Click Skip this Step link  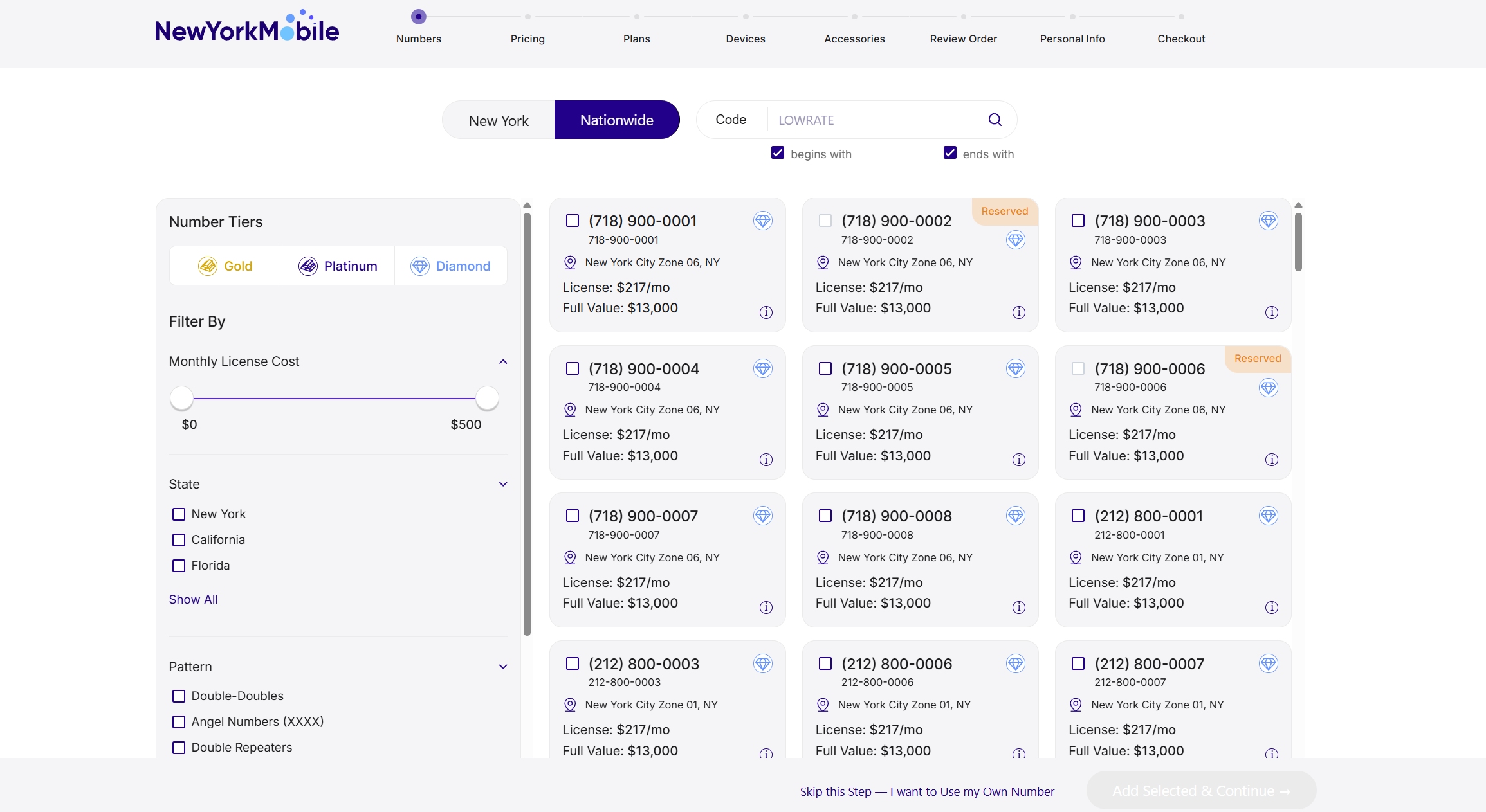(927, 791)
